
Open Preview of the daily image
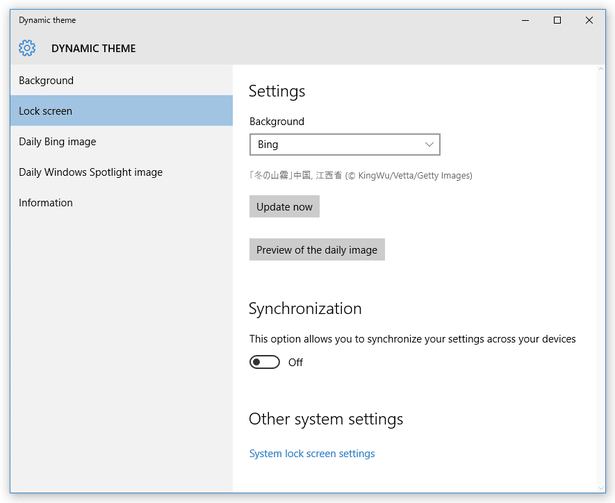[x=317, y=250]
